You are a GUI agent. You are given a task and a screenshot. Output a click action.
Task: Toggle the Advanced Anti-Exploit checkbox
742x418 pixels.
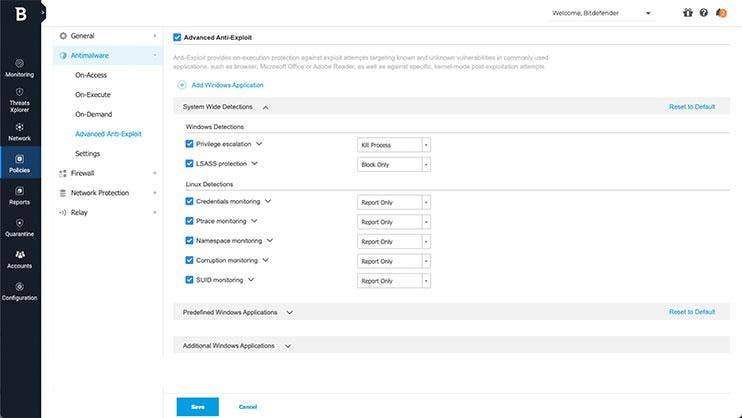click(178, 37)
